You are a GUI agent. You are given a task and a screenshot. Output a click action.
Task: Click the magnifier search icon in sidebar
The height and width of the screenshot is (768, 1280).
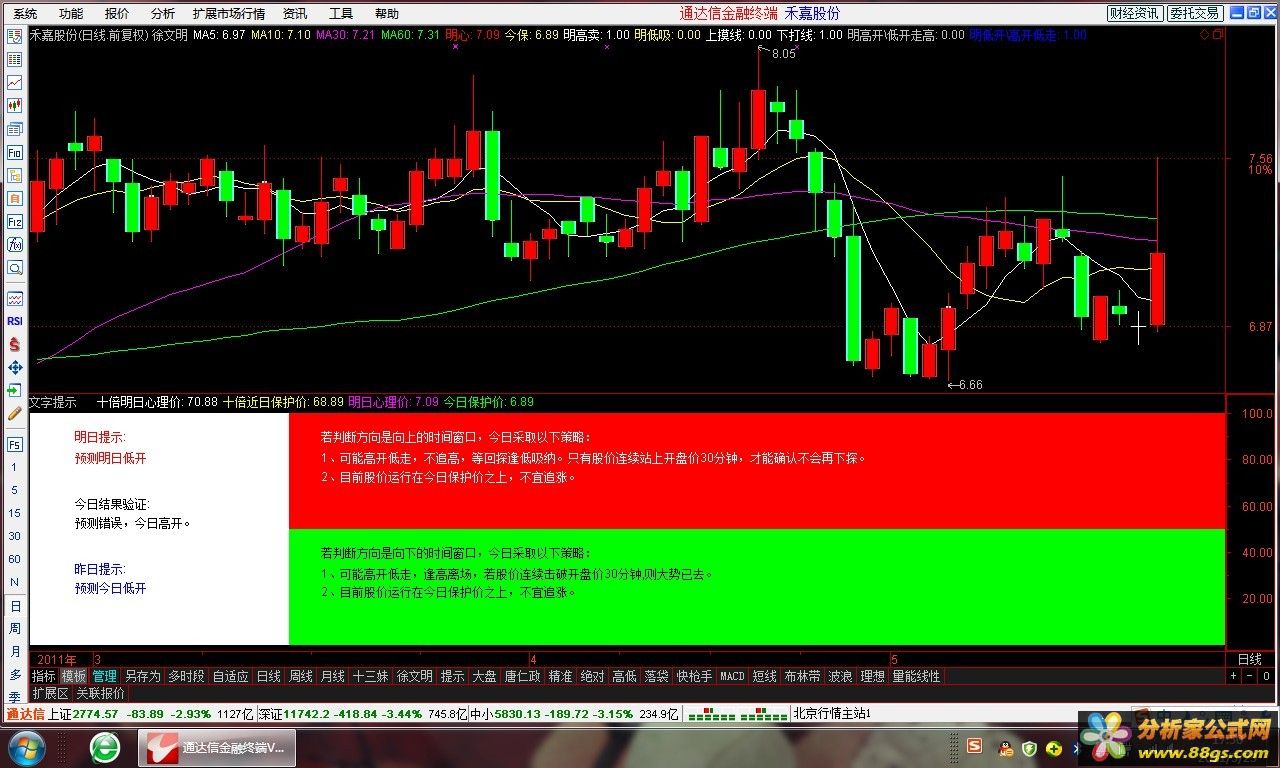15,268
